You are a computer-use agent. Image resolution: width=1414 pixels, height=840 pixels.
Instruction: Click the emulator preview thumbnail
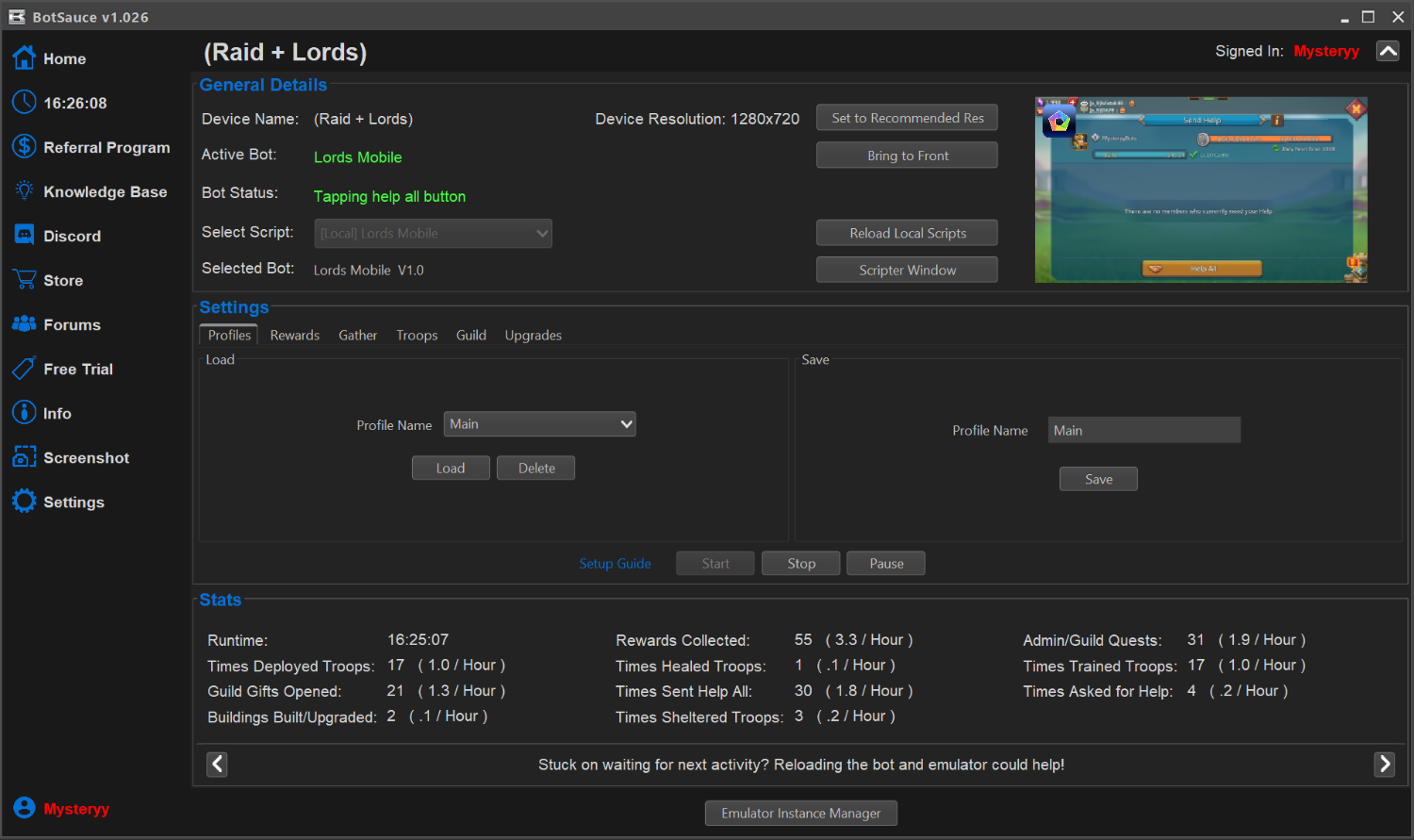pos(1201,189)
